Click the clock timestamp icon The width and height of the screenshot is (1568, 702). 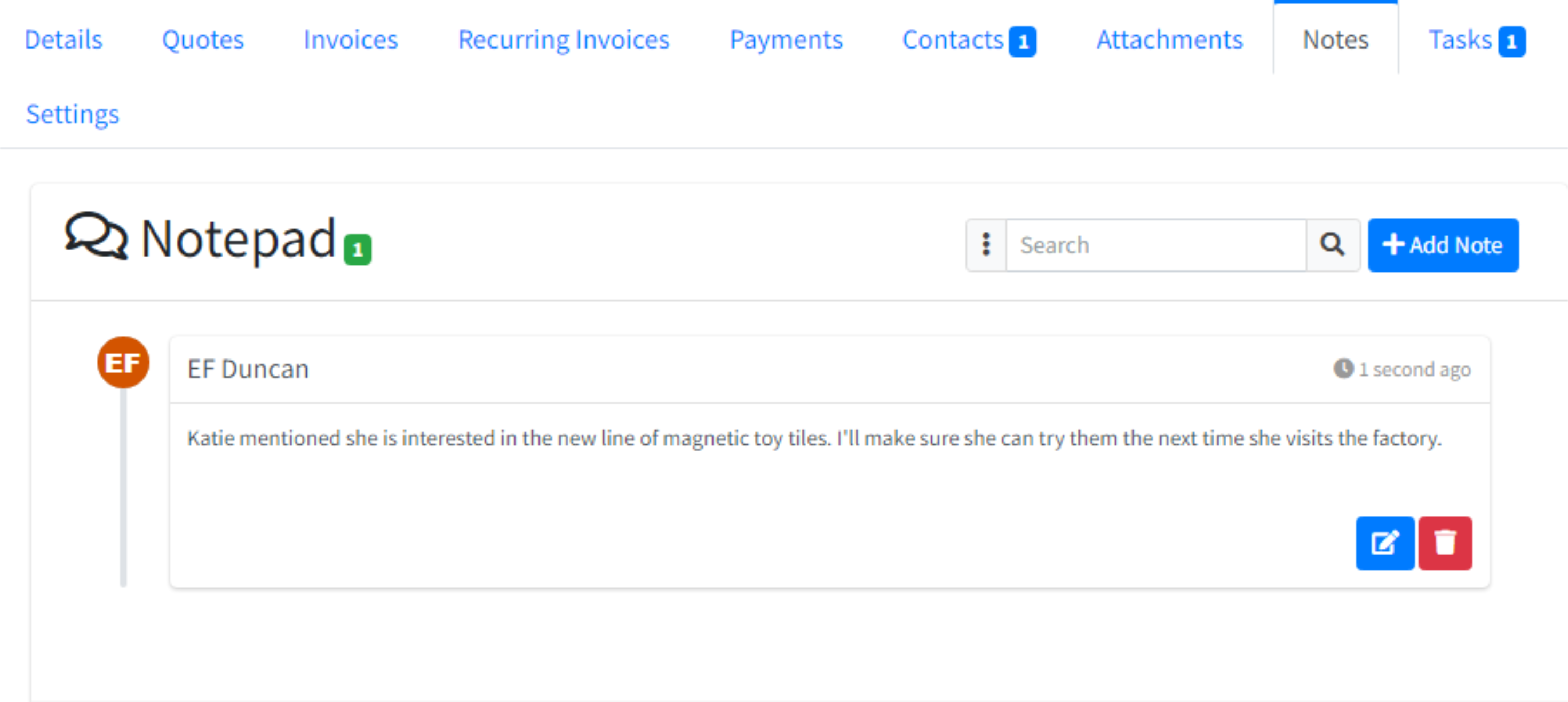click(x=1343, y=368)
